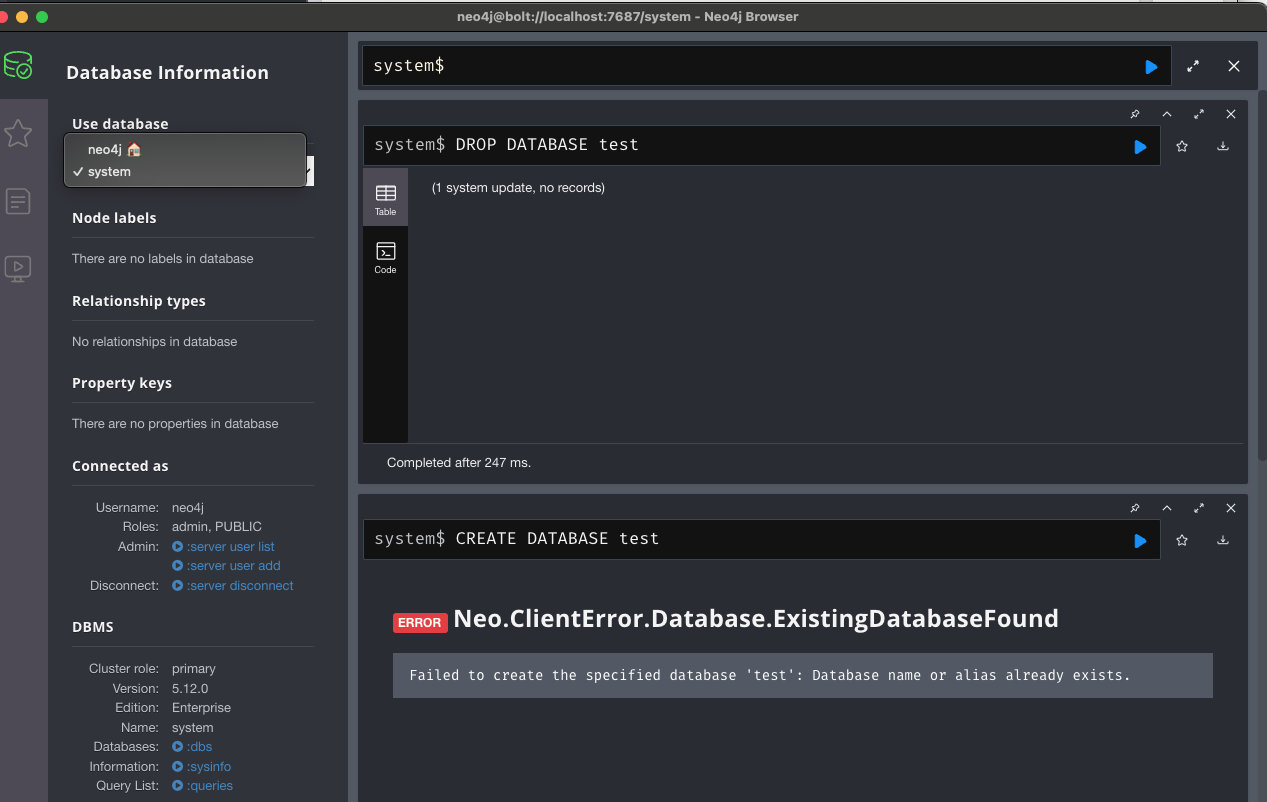Viewport: 1267px width, 802px height.
Task: Click the 'Connected as' heading
Action: pyautogui.click(x=120, y=466)
